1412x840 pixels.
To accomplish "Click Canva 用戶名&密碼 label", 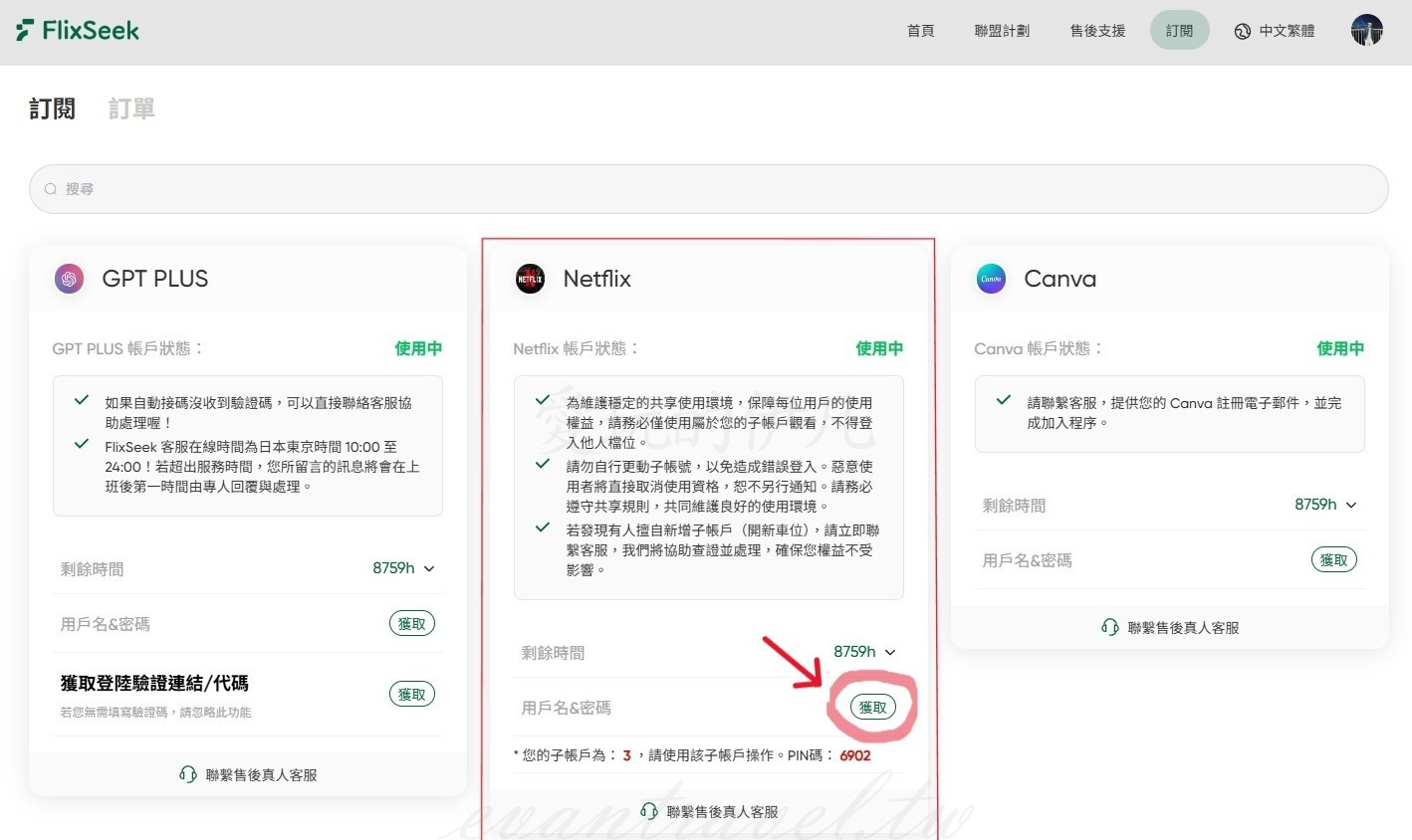I will 1027,560.
